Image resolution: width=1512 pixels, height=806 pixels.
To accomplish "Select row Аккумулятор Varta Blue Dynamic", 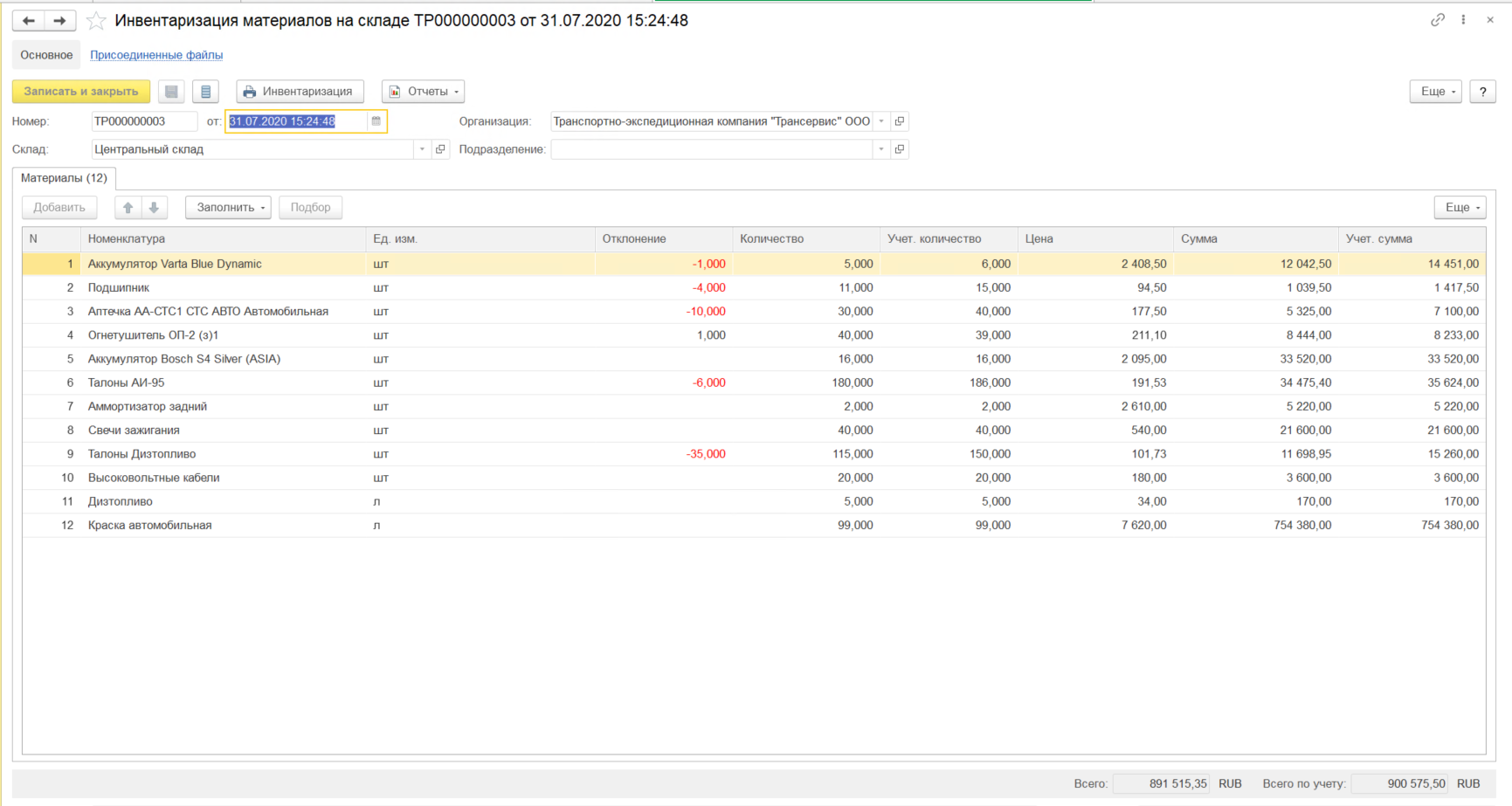I will tap(754, 264).
